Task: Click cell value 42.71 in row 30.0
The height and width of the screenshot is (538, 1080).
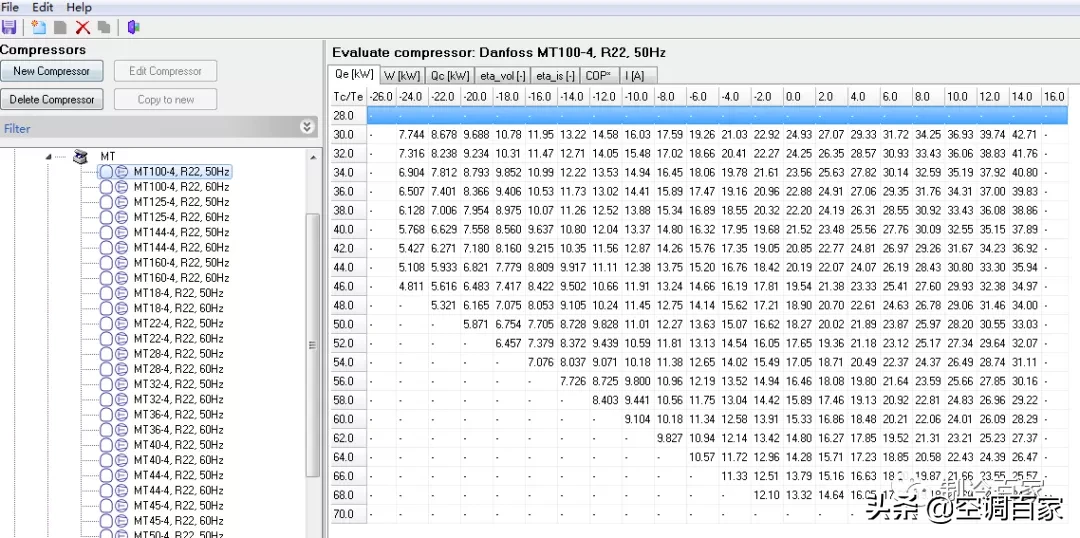Action: coord(1024,134)
